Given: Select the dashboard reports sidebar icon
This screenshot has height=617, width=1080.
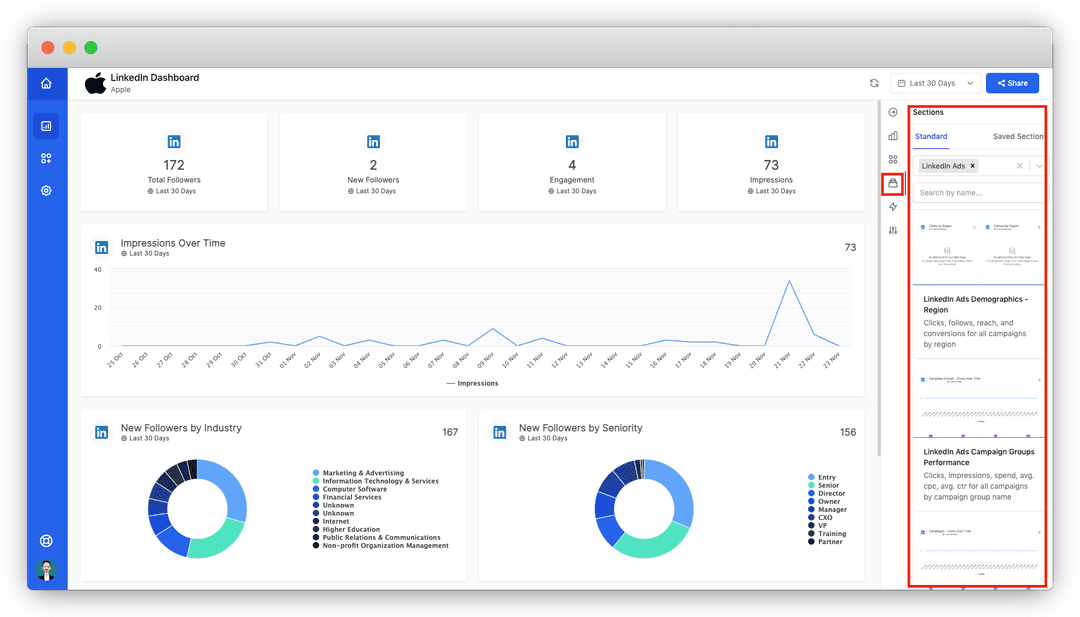Looking at the screenshot, I should [46, 126].
